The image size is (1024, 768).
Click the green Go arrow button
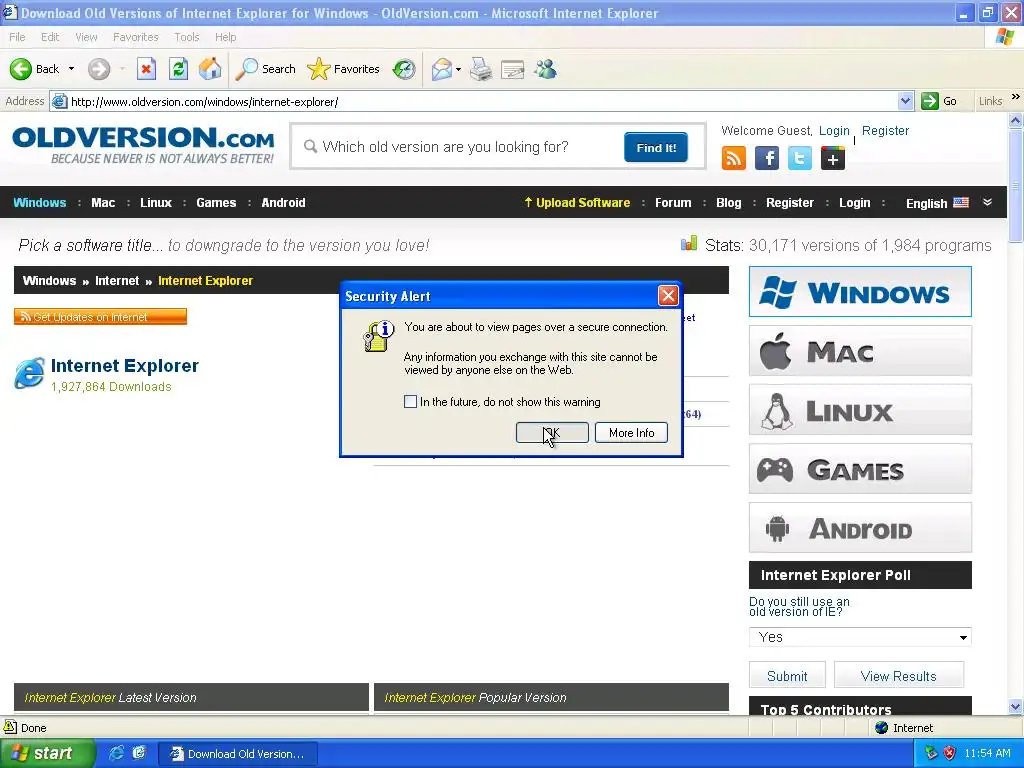[x=929, y=101]
